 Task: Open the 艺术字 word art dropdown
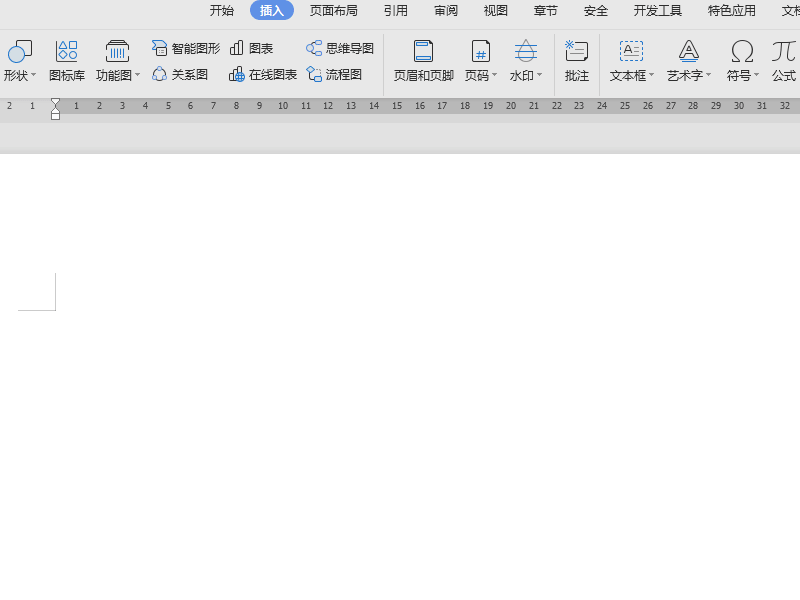click(689, 75)
